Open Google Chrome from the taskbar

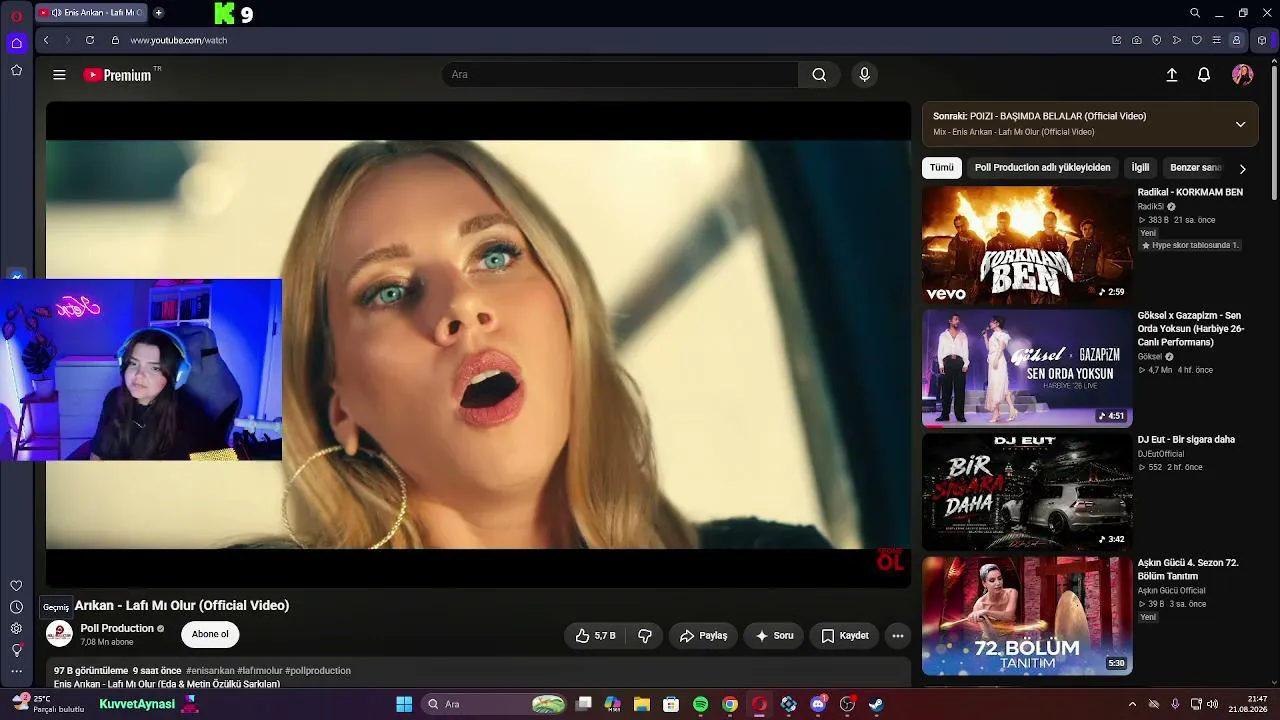click(730, 704)
